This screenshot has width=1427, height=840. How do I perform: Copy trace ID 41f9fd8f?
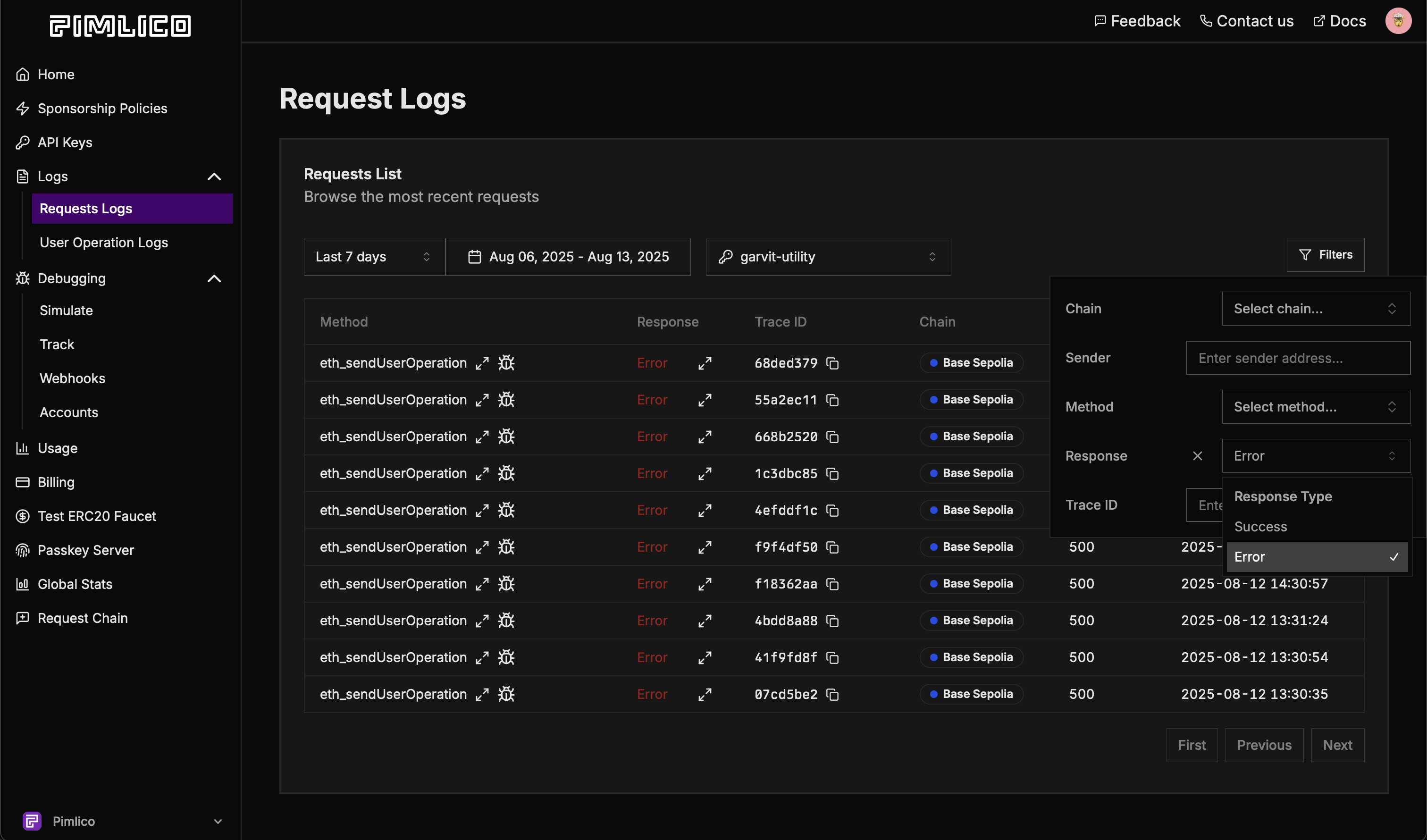(x=832, y=658)
